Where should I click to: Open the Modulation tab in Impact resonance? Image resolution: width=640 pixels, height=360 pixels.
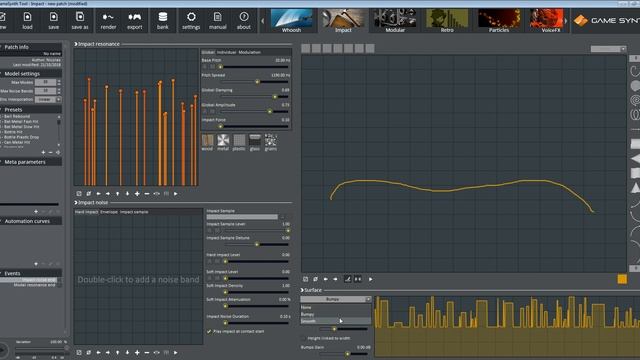pos(249,52)
